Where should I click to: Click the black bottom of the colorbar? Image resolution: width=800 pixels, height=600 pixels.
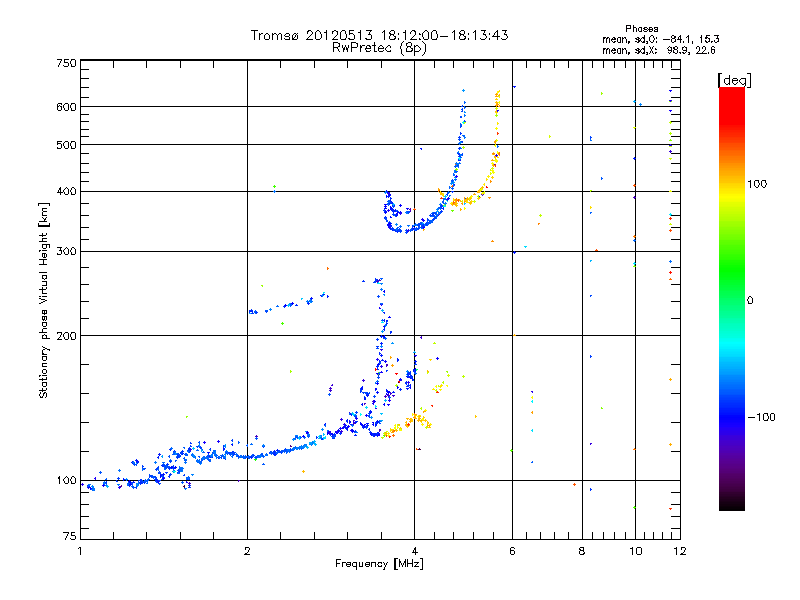732,503
